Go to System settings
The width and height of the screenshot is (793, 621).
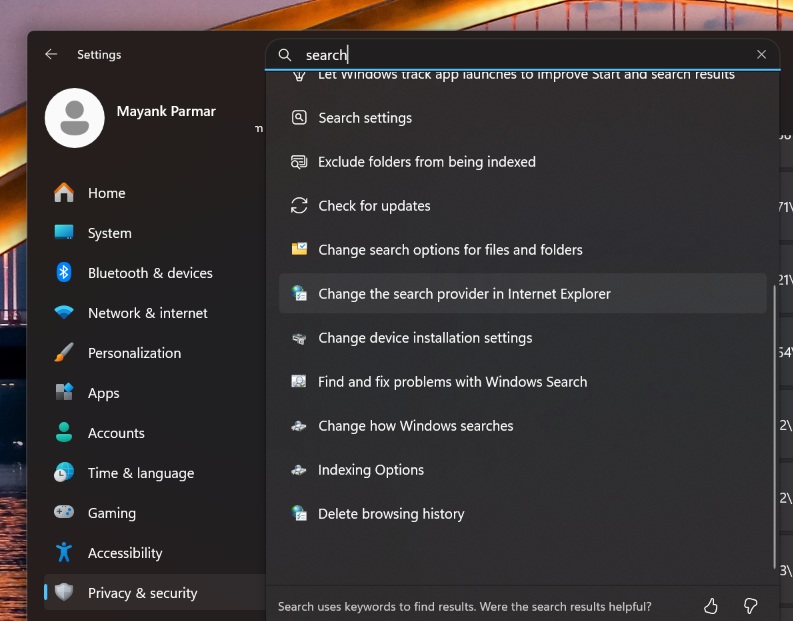[110, 233]
